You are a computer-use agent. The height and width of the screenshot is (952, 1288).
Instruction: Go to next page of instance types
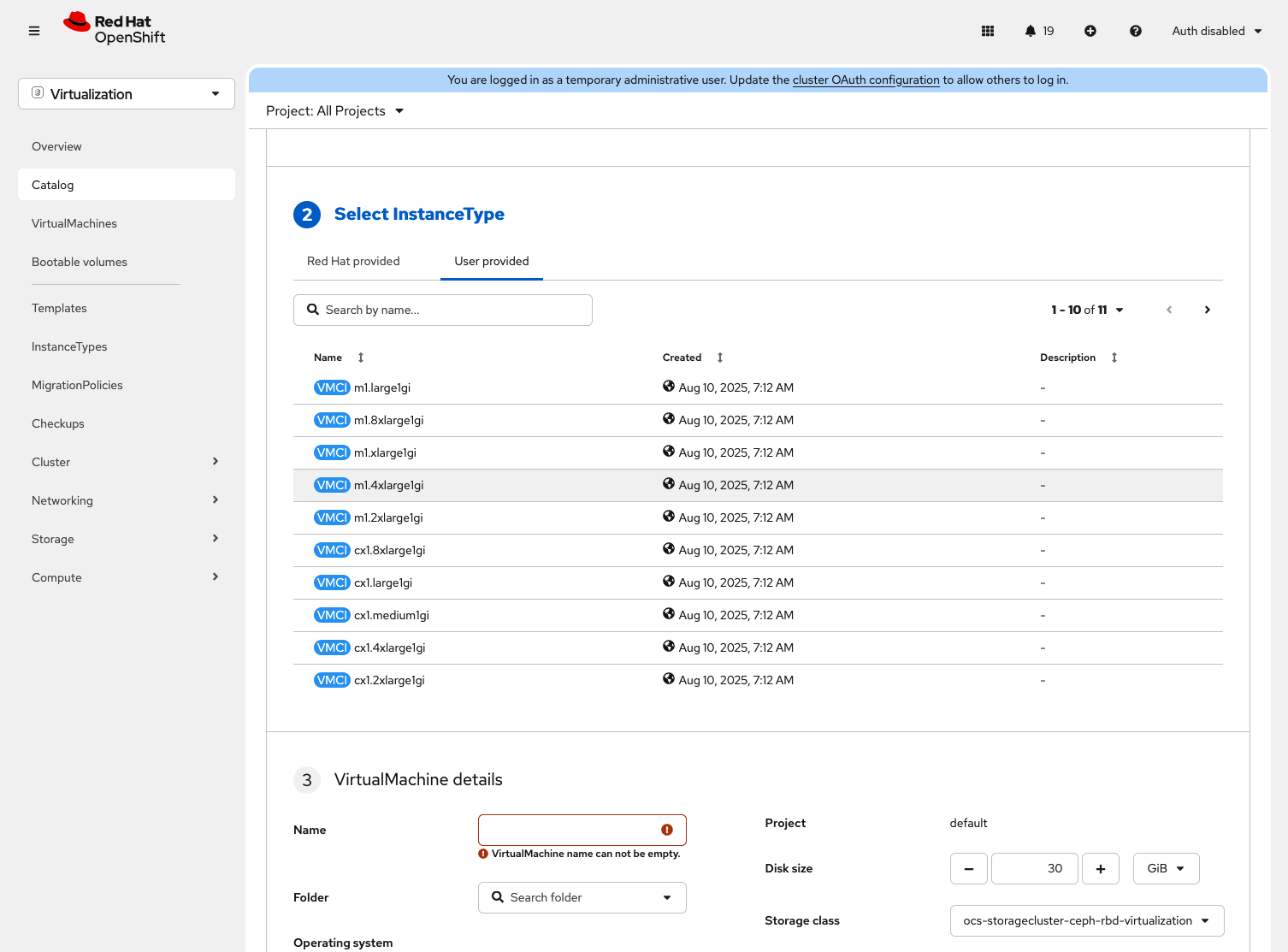pyautogui.click(x=1207, y=310)
